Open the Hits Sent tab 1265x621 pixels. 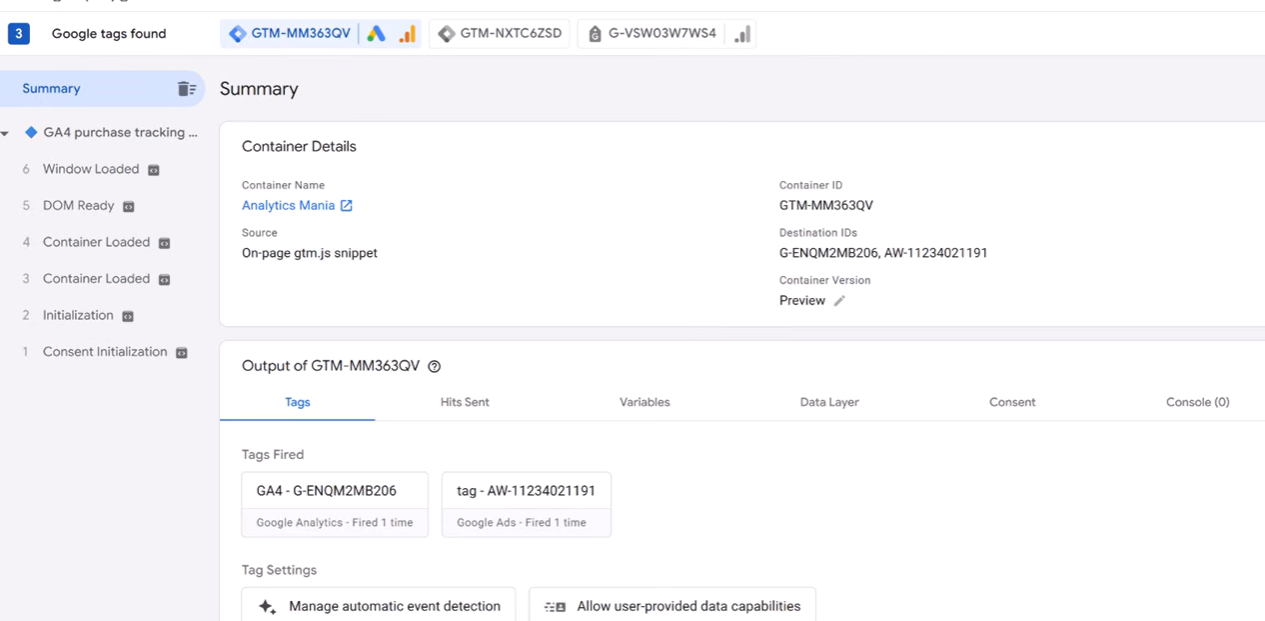465,402
